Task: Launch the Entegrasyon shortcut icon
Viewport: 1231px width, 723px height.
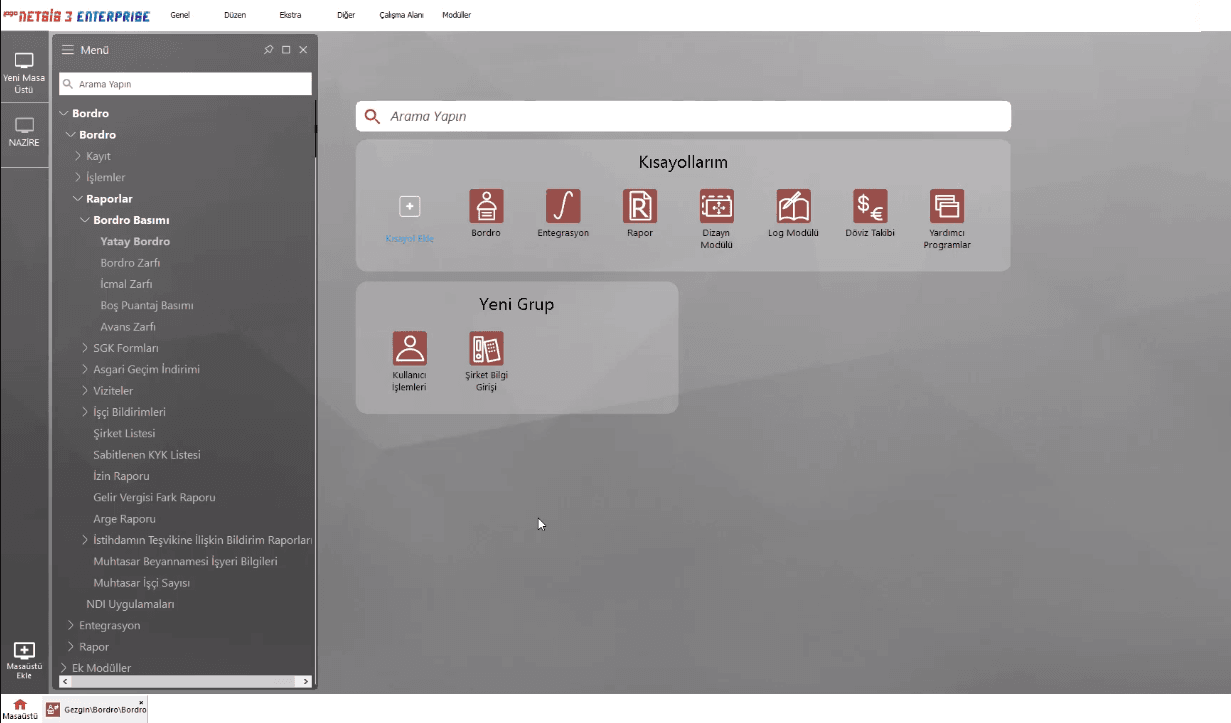Action: tap(563, 207)
